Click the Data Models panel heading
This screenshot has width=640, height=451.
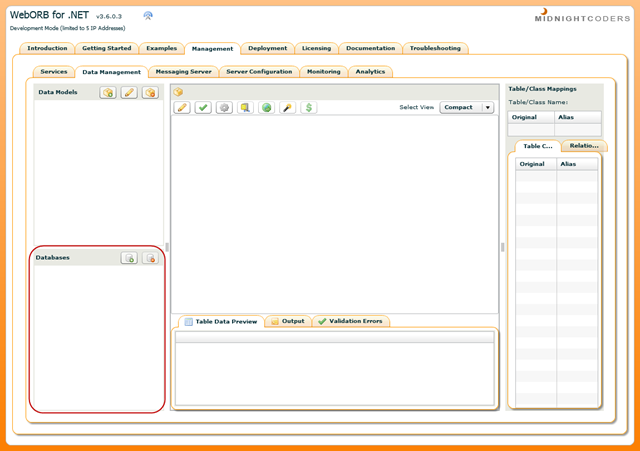tap(58, 92)
